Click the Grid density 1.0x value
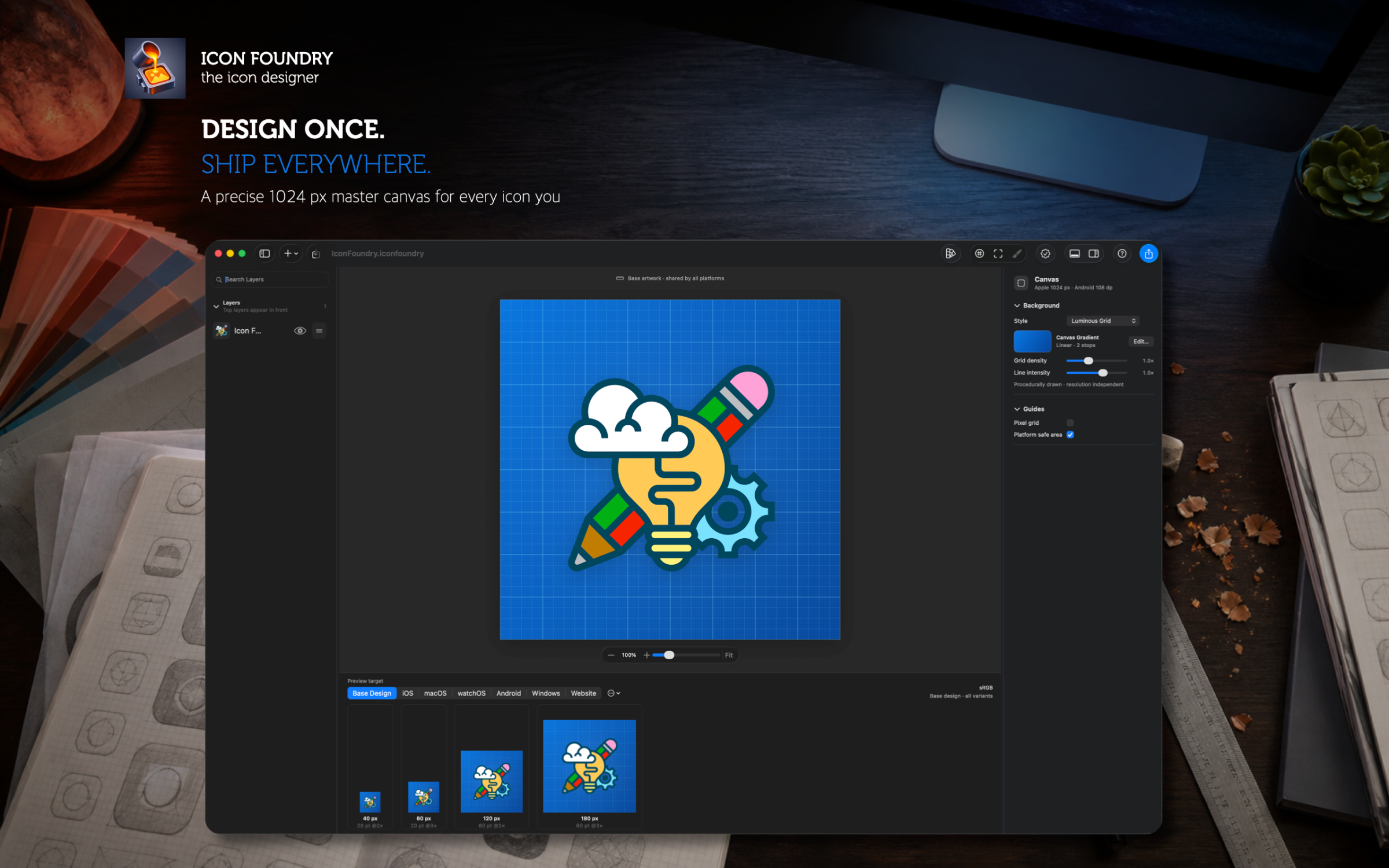The height and width of the screenshot is (868, 1389). (x=1148, y=361)
